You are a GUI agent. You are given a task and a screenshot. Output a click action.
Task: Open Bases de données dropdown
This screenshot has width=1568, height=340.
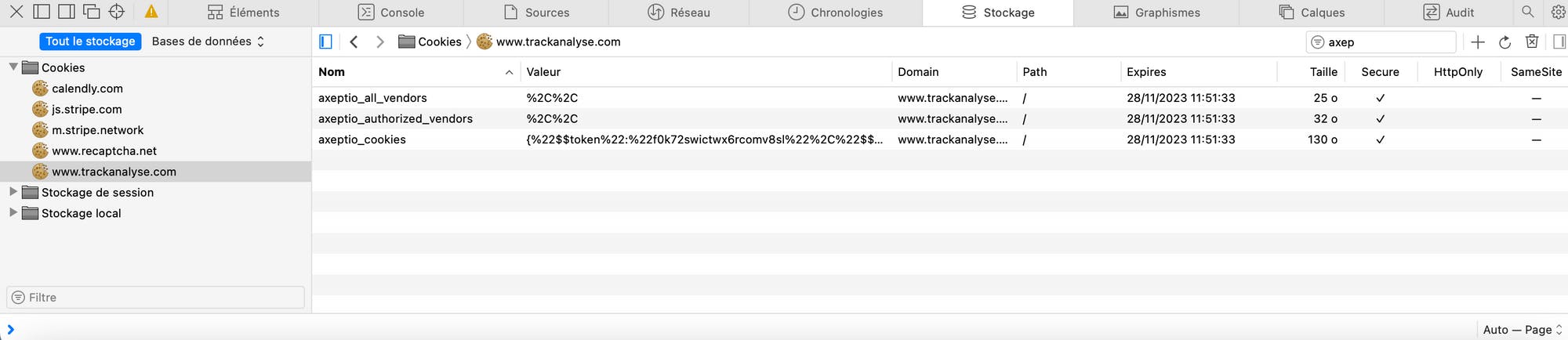[208, 42]
